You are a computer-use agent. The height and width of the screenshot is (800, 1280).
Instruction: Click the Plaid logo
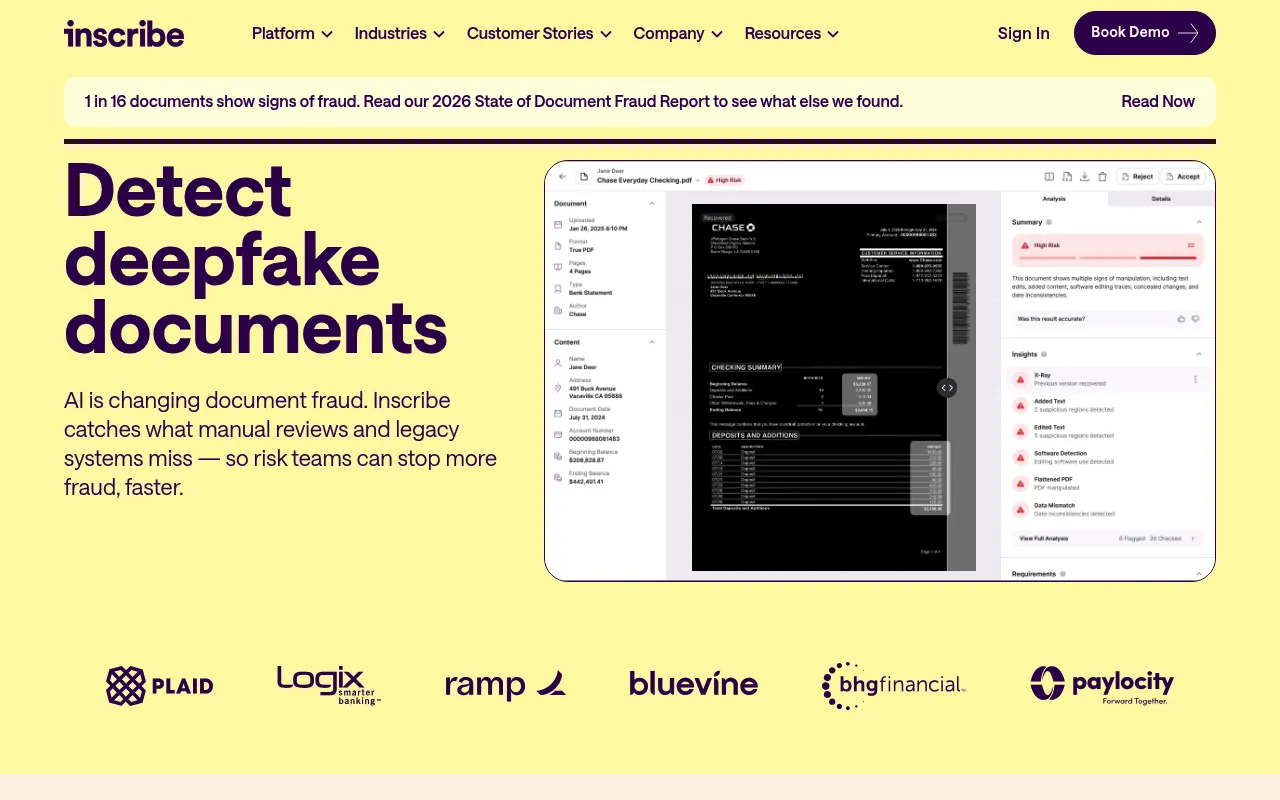tap(160, 686)
